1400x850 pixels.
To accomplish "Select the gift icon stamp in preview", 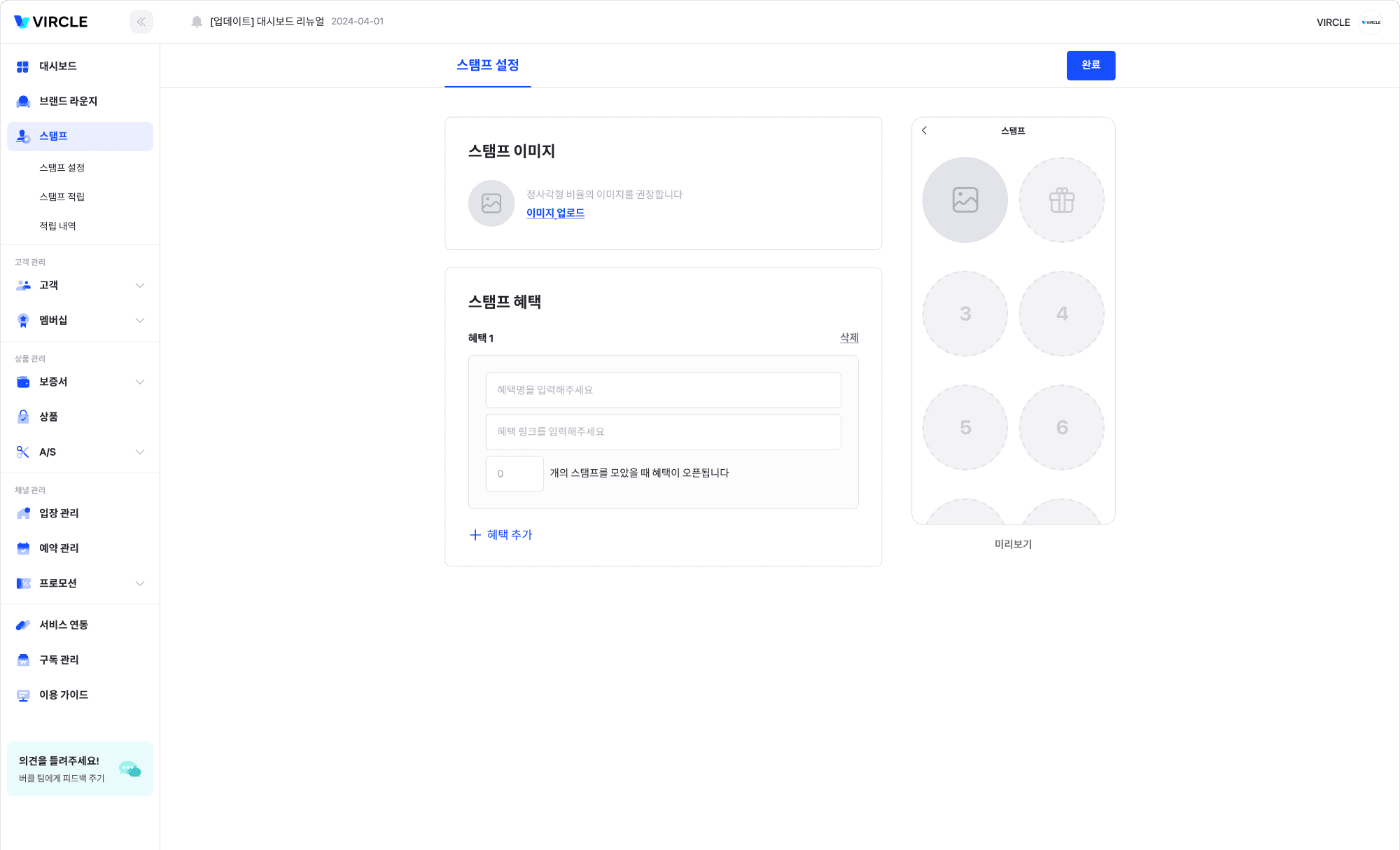I will 1061,200.
